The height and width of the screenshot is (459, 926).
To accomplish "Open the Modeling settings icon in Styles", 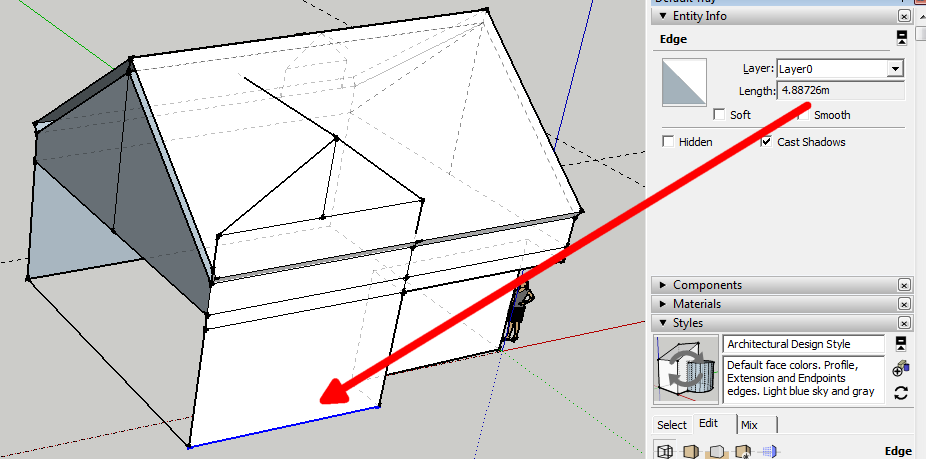I will click(769, 452).
